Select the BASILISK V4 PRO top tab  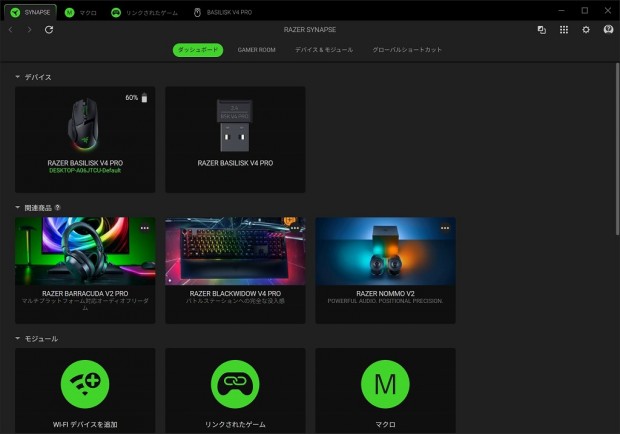223,12
